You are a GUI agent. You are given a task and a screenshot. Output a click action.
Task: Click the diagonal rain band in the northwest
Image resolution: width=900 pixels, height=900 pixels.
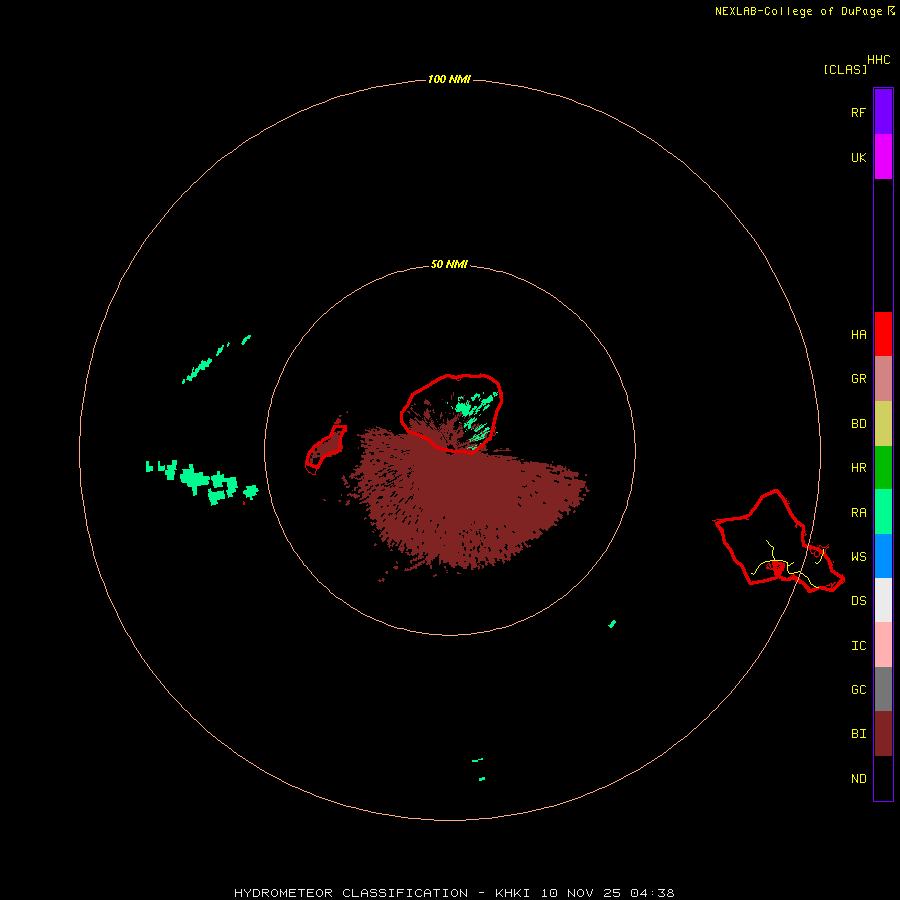pos(215,359)
